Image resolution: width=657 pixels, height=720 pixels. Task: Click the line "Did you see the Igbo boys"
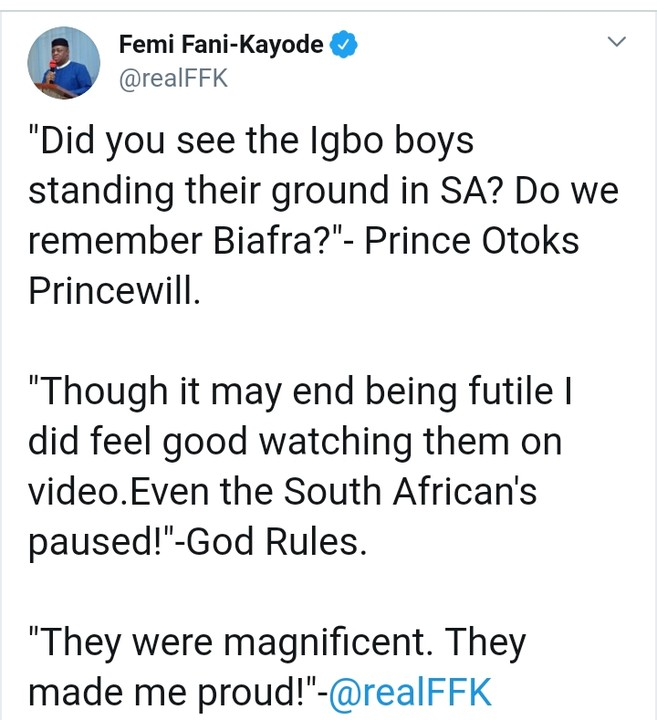click(x=252, y=141)
